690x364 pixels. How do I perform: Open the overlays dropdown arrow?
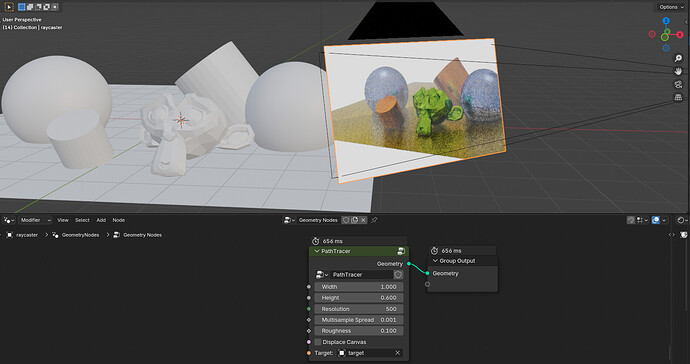point(664,220)
